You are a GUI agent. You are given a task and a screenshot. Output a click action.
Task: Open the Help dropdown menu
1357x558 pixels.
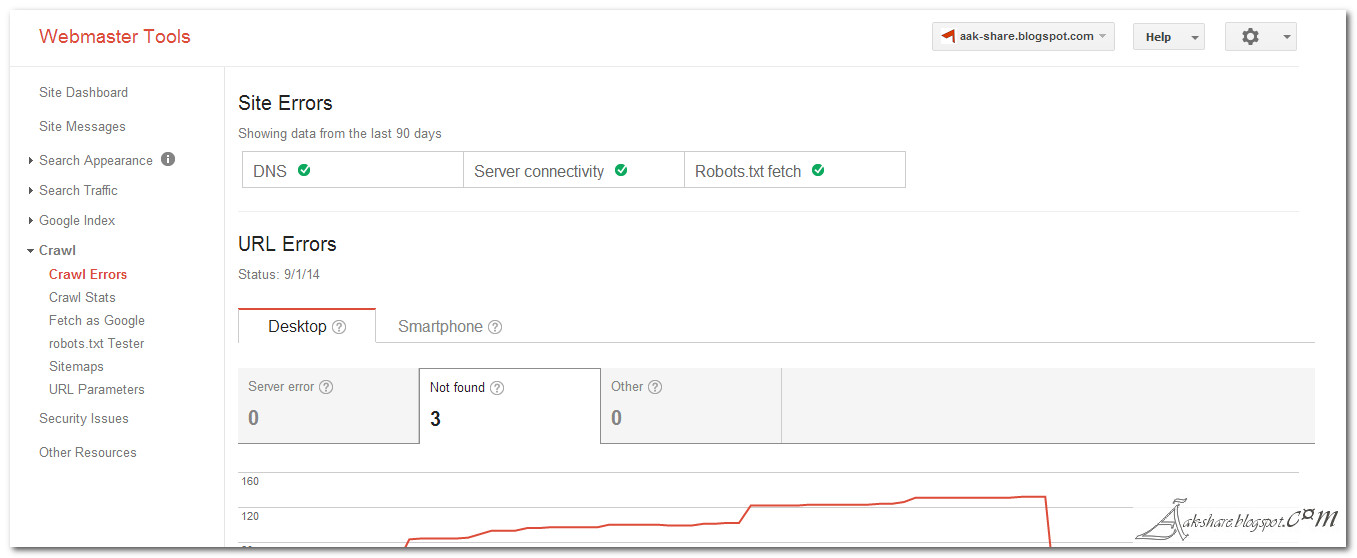1168,37
